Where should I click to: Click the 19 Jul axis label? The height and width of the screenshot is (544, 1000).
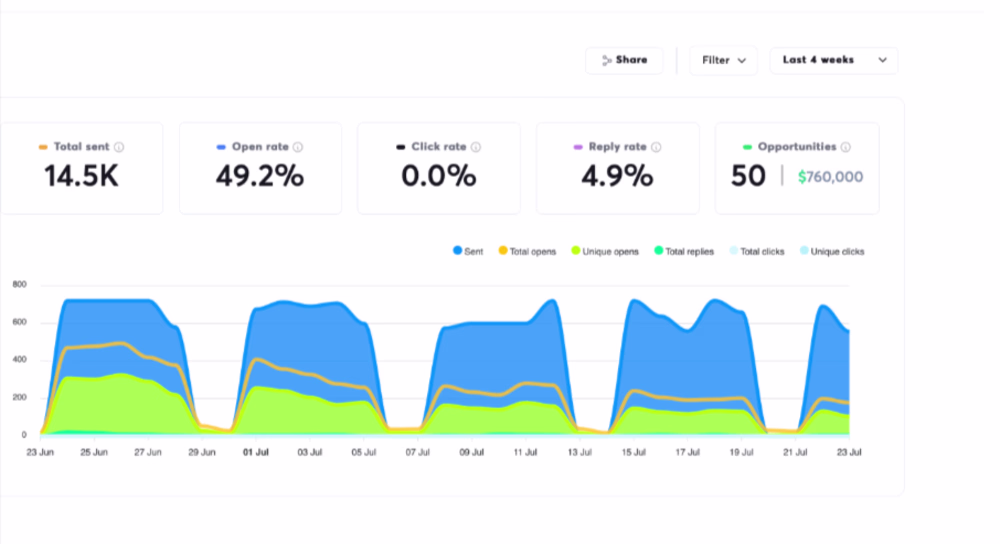click(x=741, y=452)
